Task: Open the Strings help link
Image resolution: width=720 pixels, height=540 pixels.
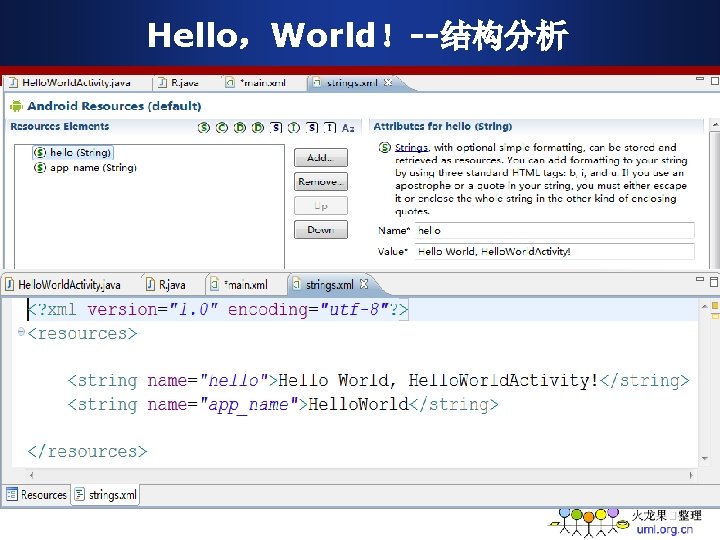Action: 411,147
